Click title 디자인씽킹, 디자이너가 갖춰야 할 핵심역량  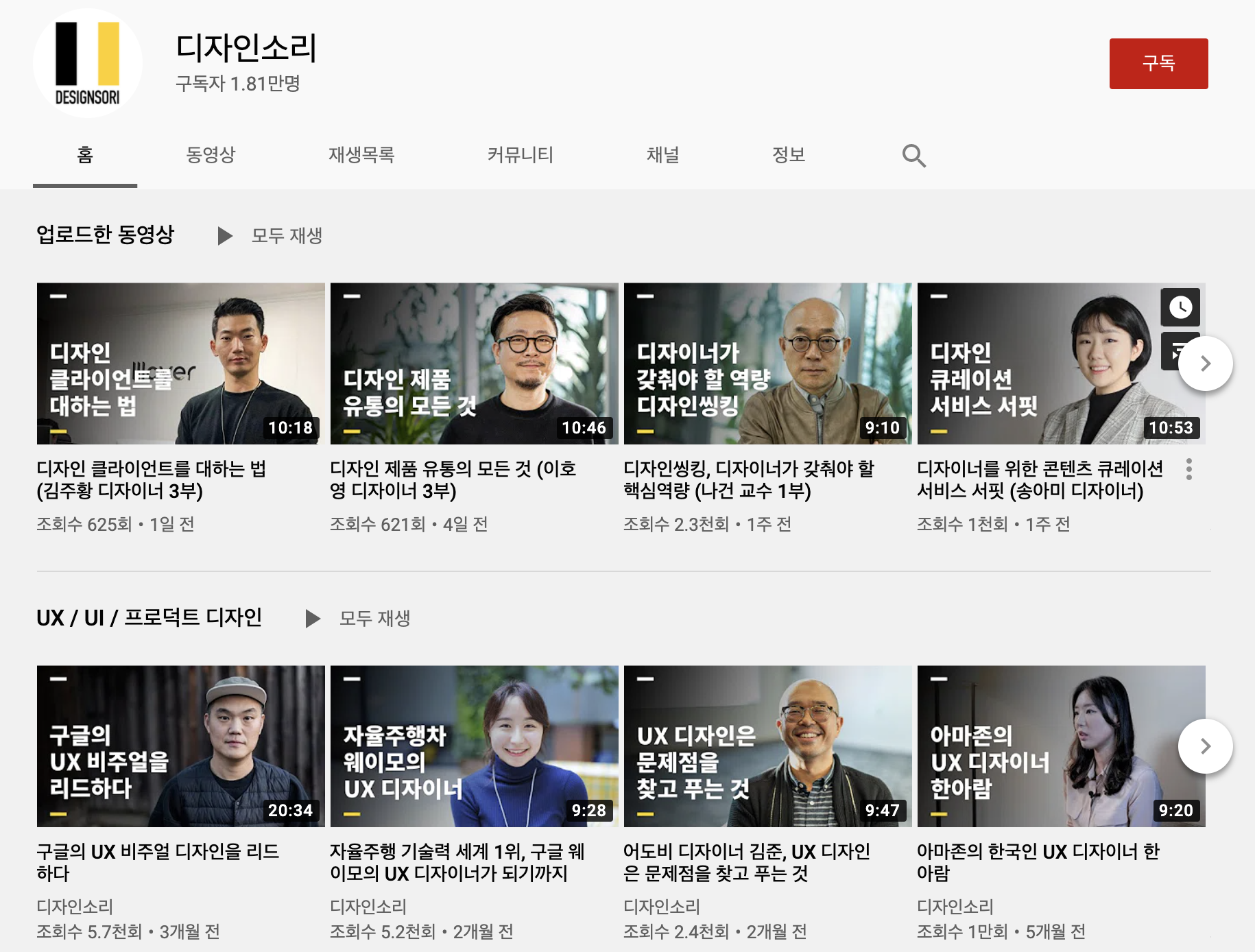point(749,480)
